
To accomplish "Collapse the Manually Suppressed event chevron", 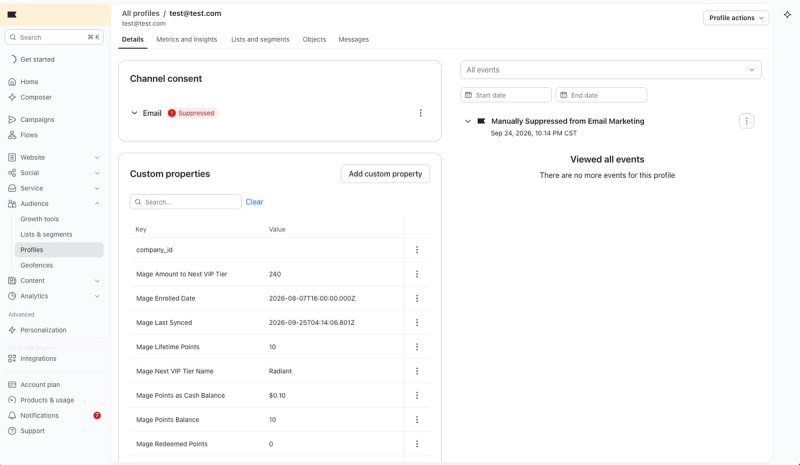I will [x=467, y=121].
